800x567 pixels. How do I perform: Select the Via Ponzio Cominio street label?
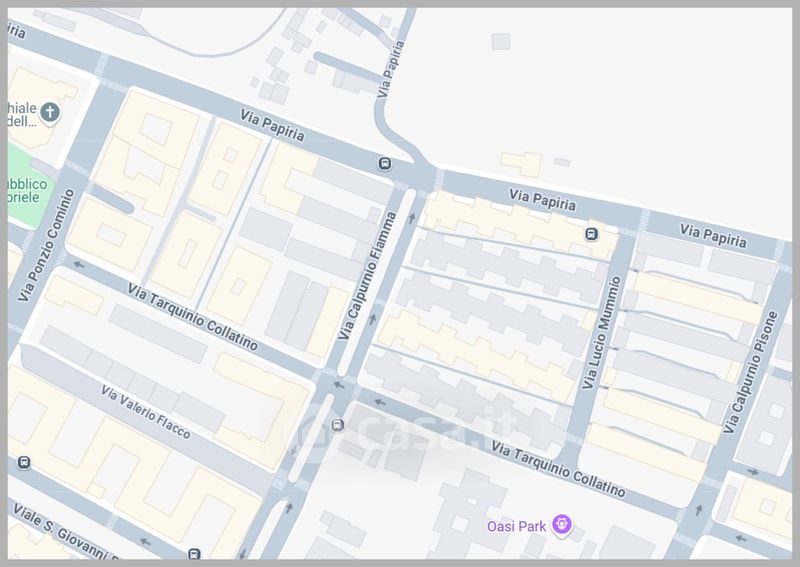point(46,245)
